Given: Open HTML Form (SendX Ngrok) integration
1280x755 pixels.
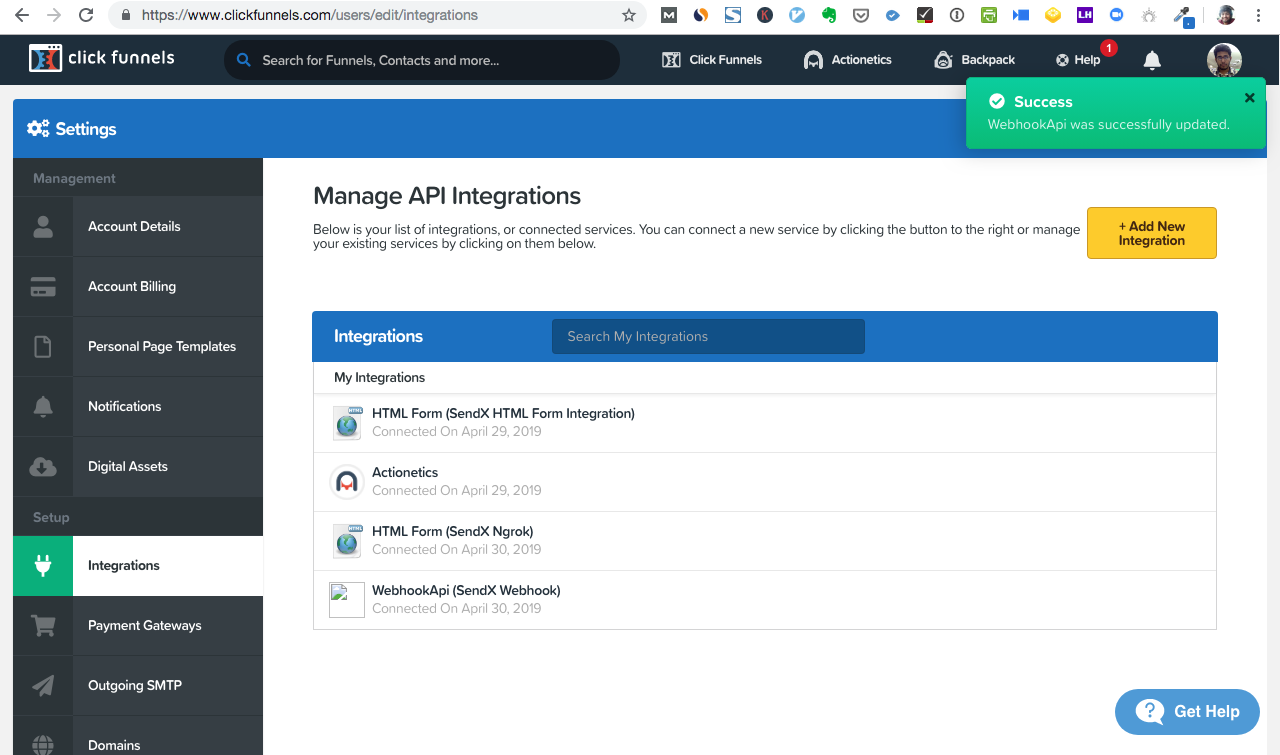Looking at the screenshot, I should click(x=765, y=541).
